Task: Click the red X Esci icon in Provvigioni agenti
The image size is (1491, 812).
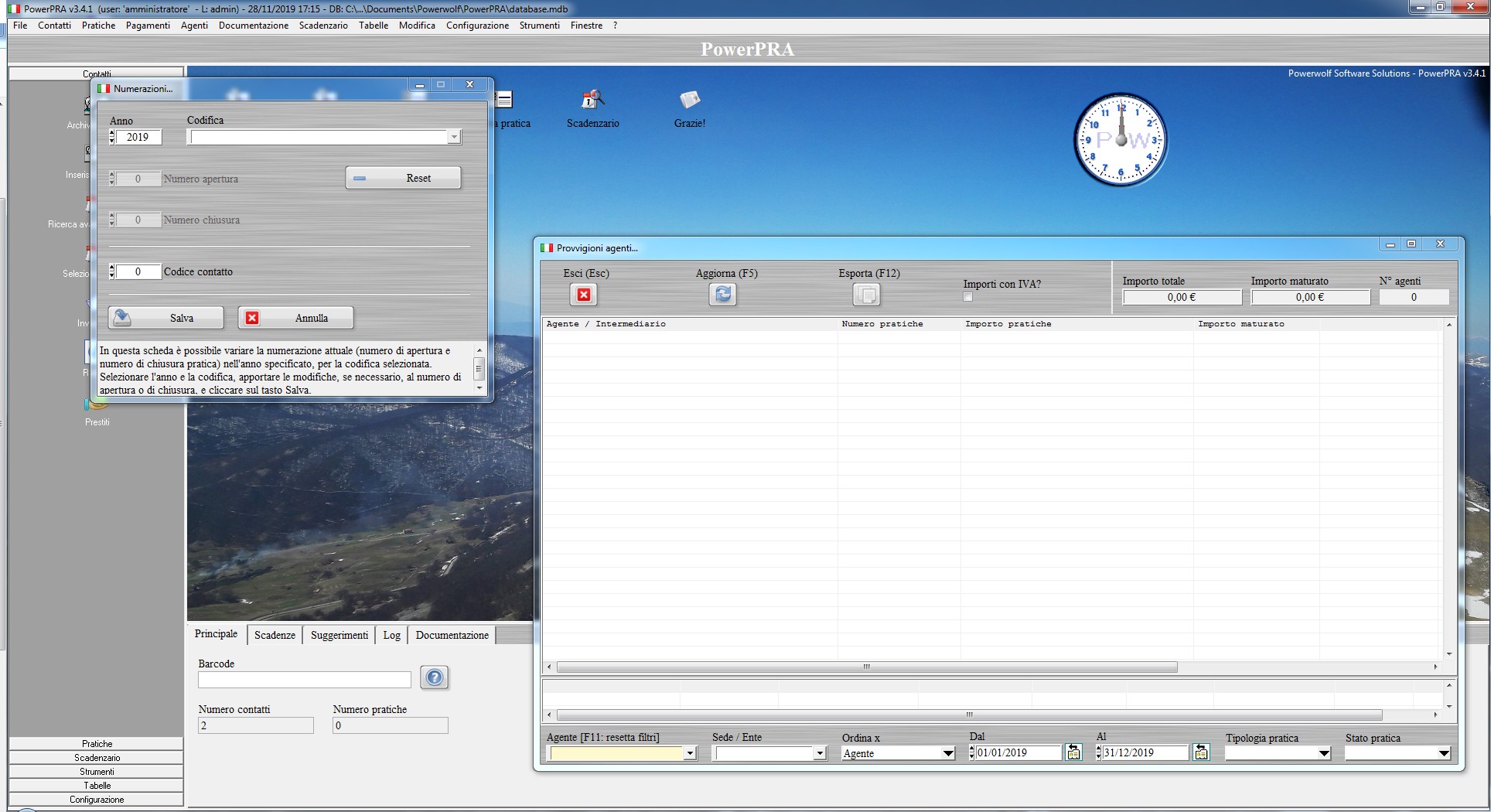Action: pyautogui.click(x=584, y=295)
